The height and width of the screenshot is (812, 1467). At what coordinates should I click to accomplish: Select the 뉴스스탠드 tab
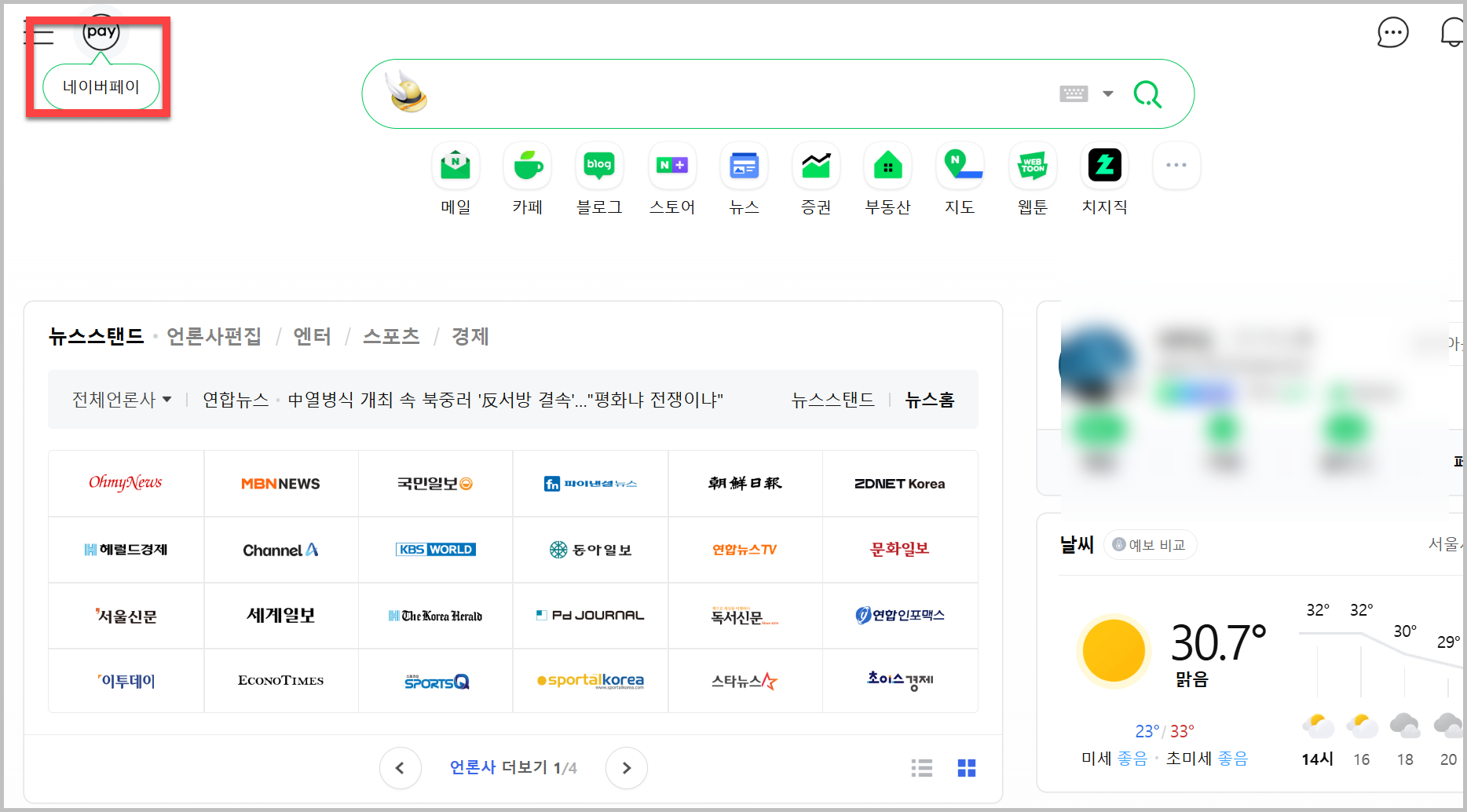(x=97, y=337)
